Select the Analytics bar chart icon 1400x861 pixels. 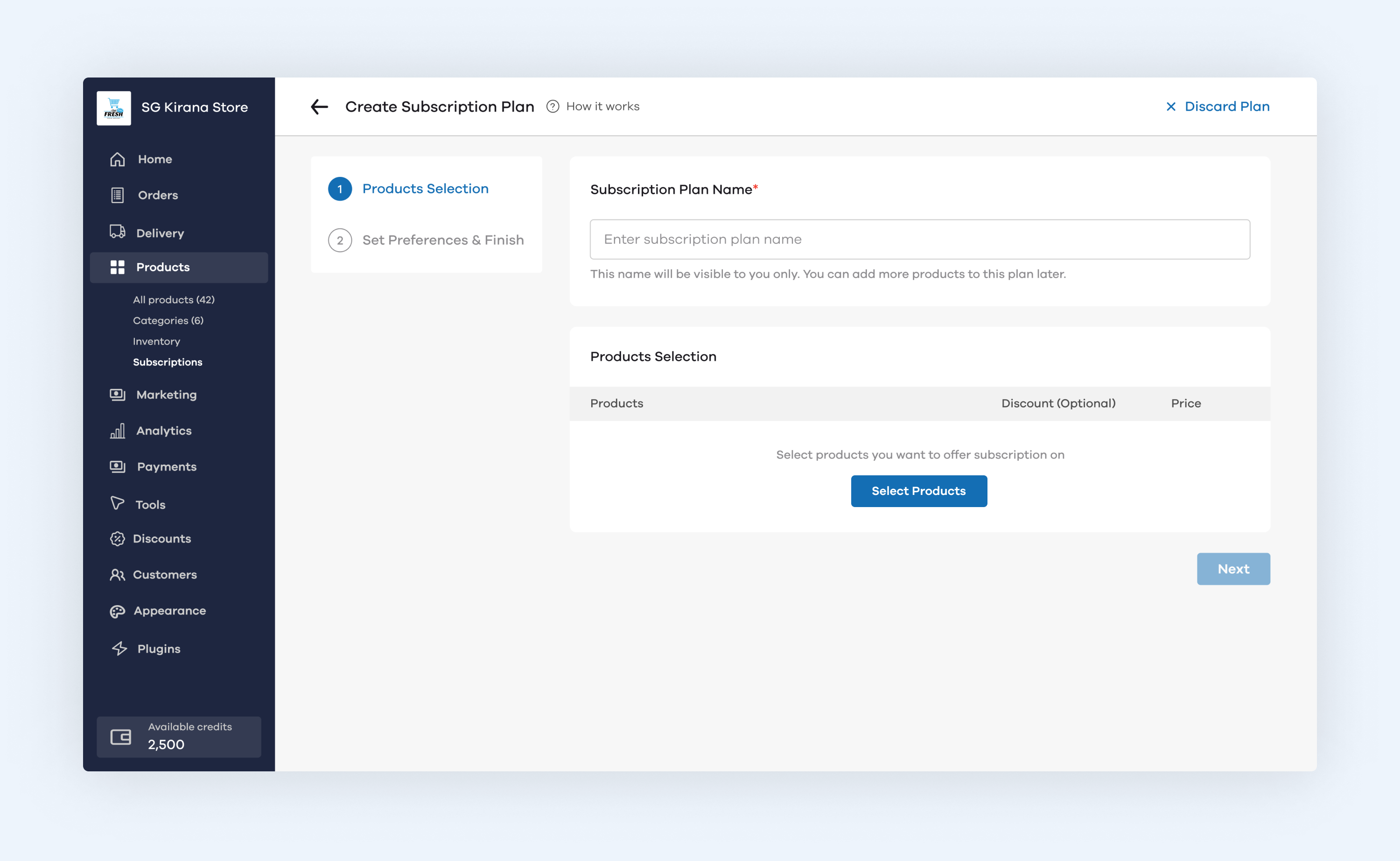click(x=117, y=431)
